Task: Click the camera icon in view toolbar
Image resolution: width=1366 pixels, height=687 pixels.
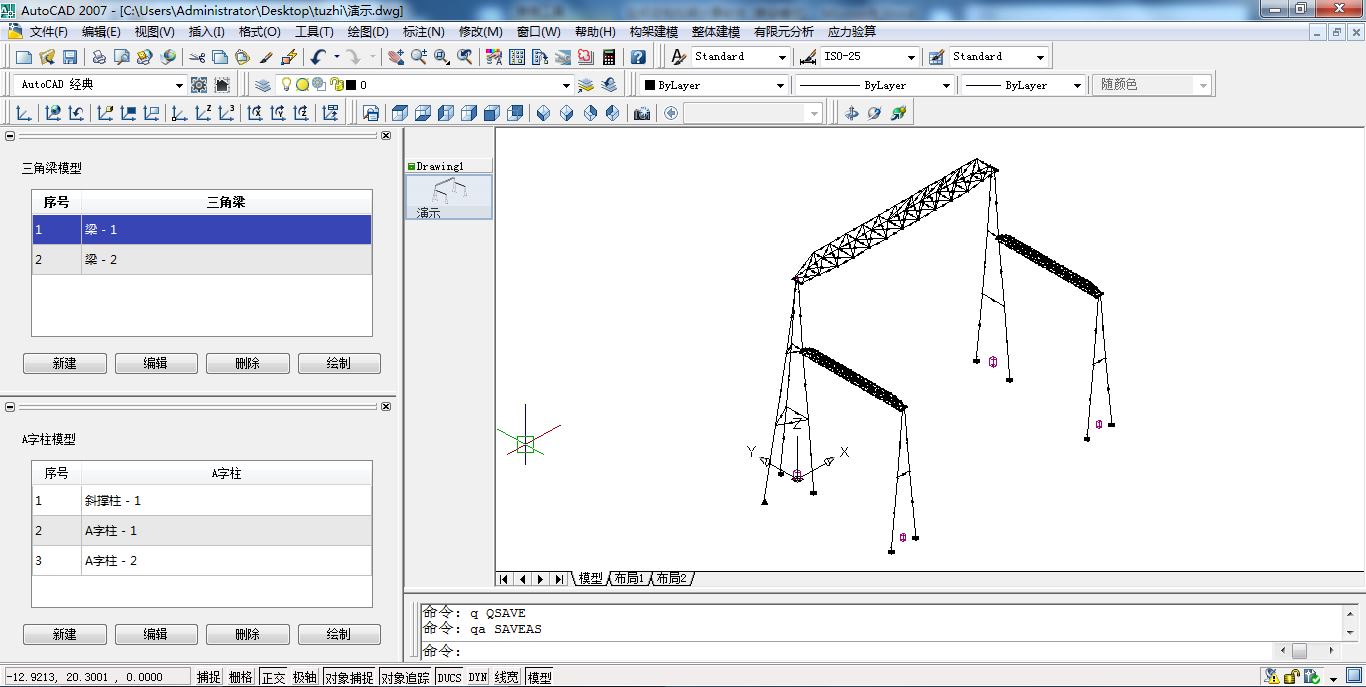Action: pos(642,114)
